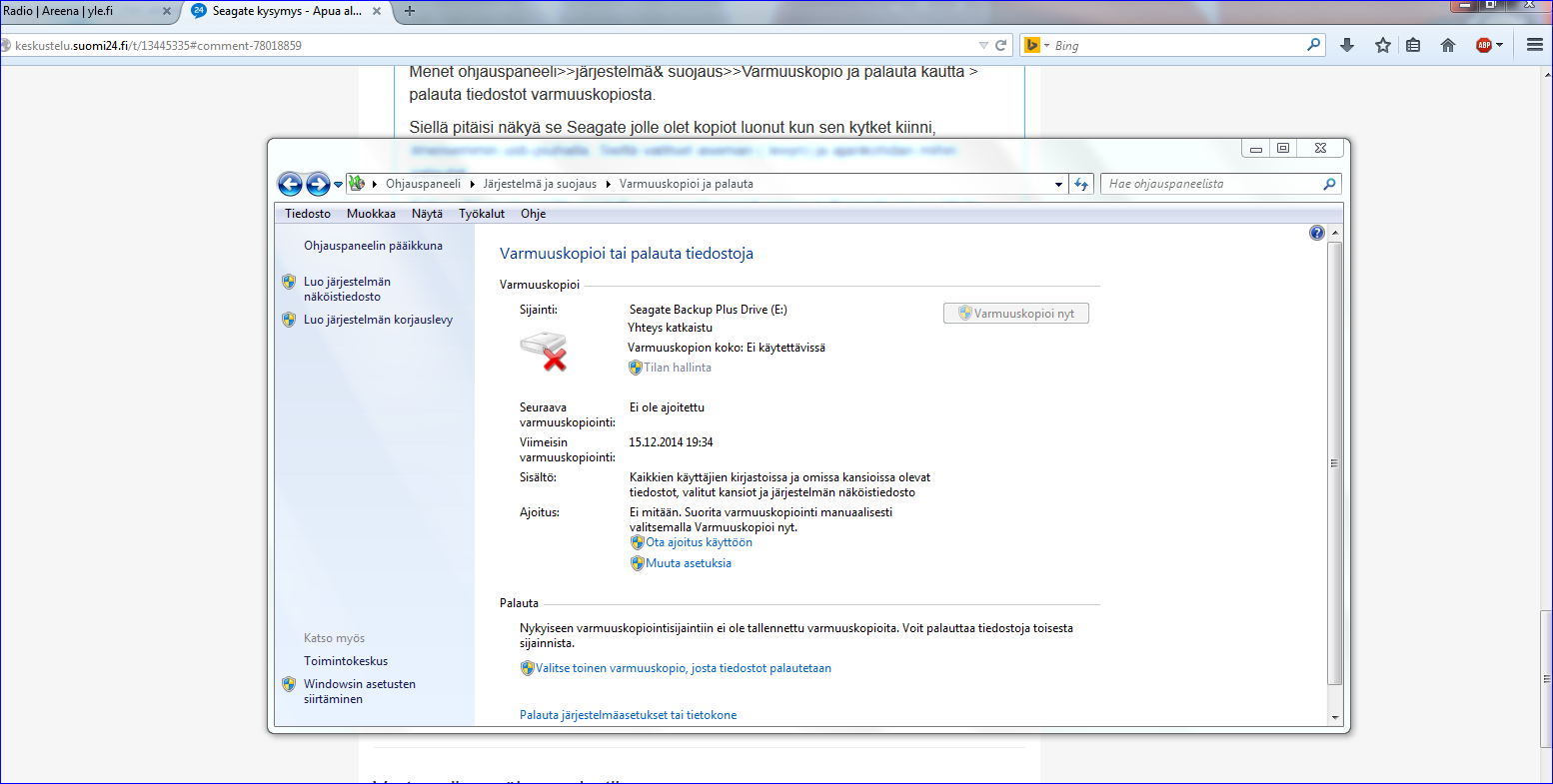1553x784 pixels.
Task: Open the Firefox hamburger menu
Action: click(1535, 45)
